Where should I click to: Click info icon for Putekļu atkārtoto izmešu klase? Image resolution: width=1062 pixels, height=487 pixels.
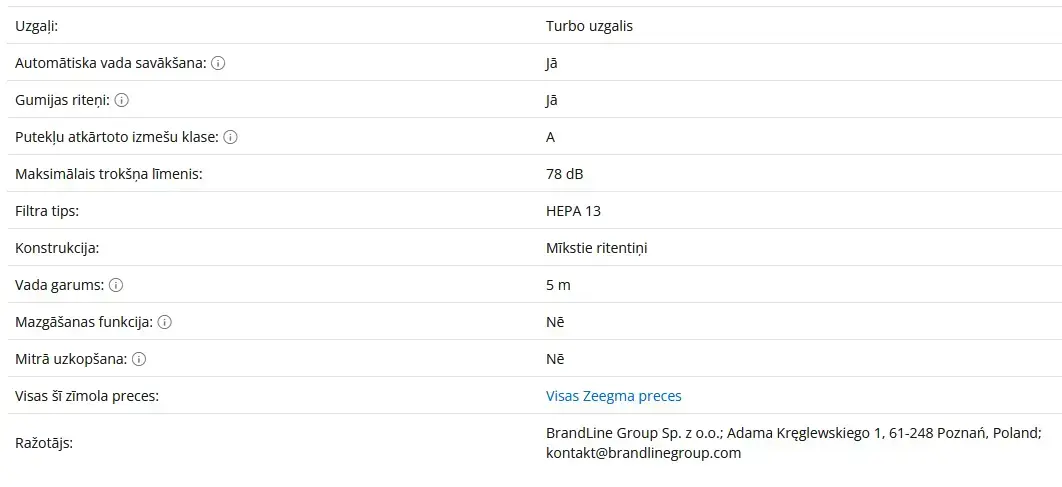point(230,137)
